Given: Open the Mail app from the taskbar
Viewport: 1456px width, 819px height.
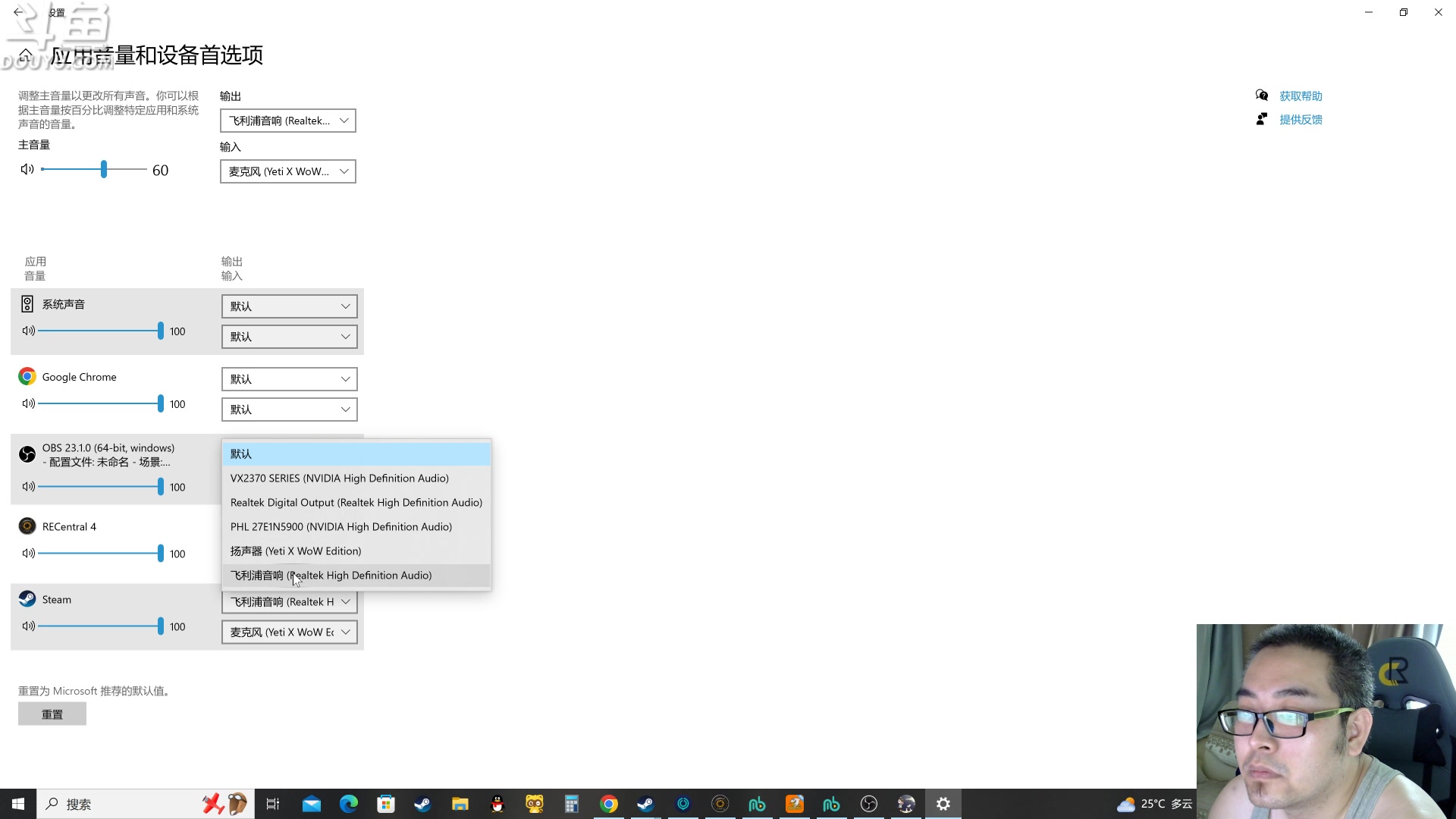Looking at the screenshot, I should point(312,804).
